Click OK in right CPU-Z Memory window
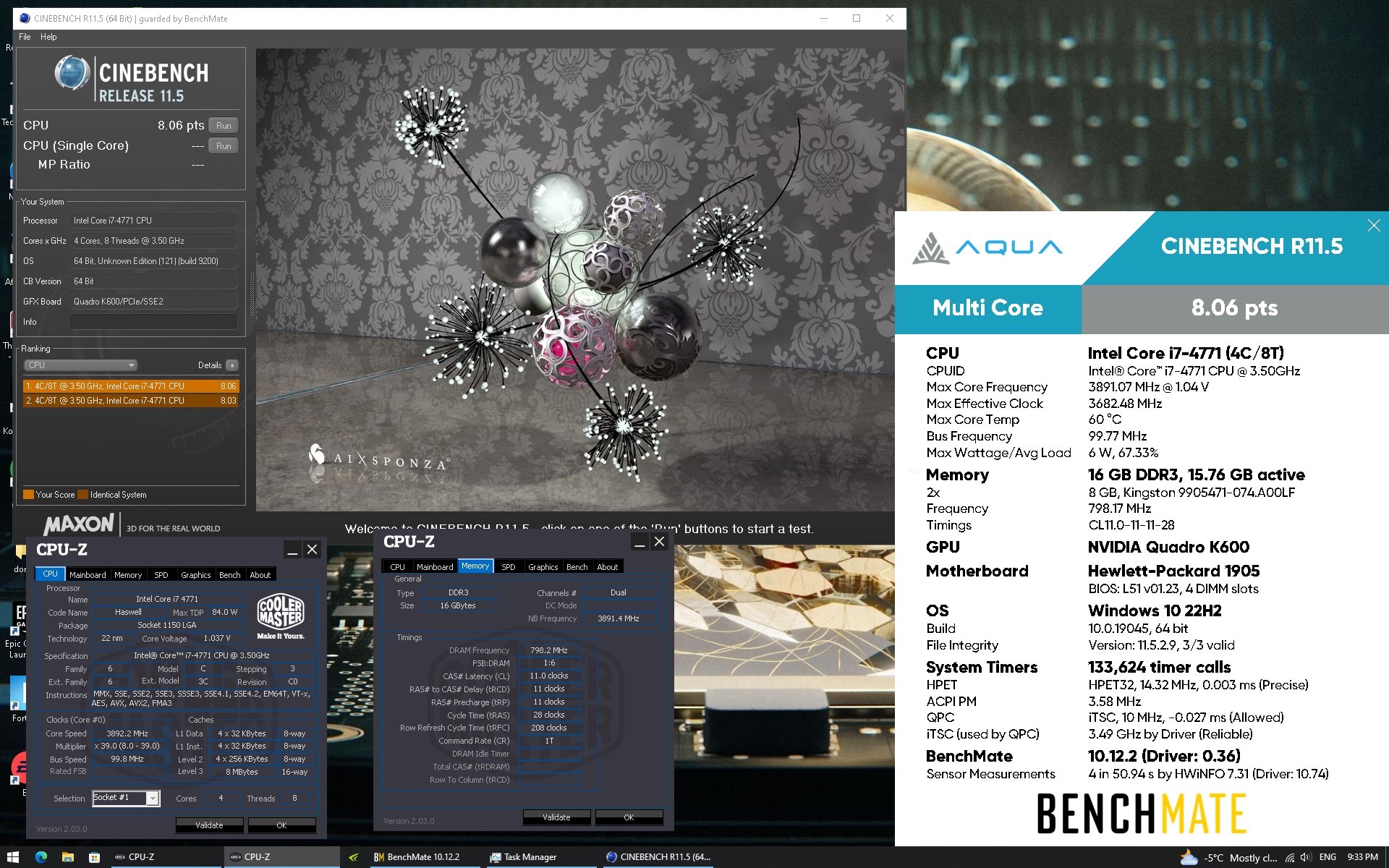Image resolution: width=1389 pixels, height=868 pixels. tap(629, 817)
